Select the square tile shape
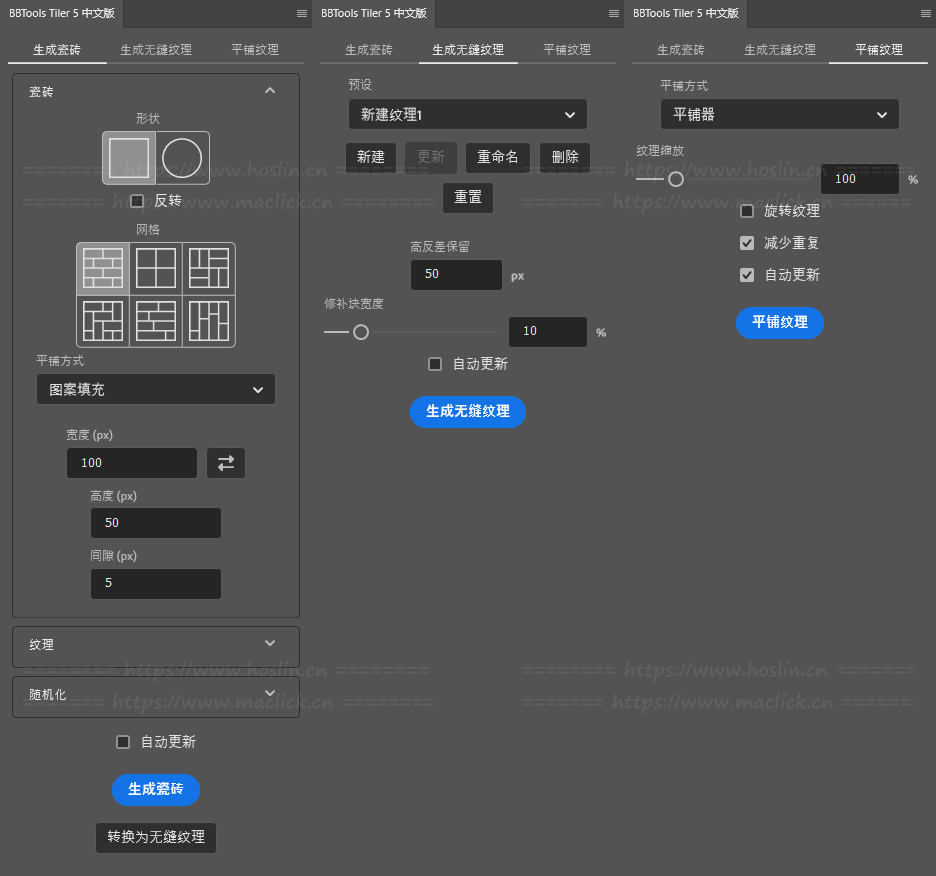936x876 pixels. pyautogui.click(x=129, y=158)
